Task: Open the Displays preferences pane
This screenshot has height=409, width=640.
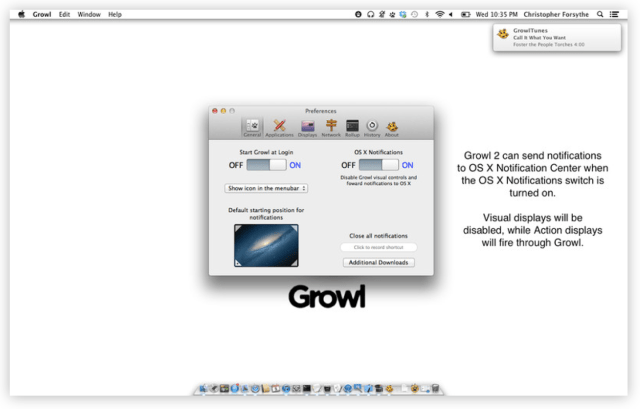Action: tap(307, 128)
